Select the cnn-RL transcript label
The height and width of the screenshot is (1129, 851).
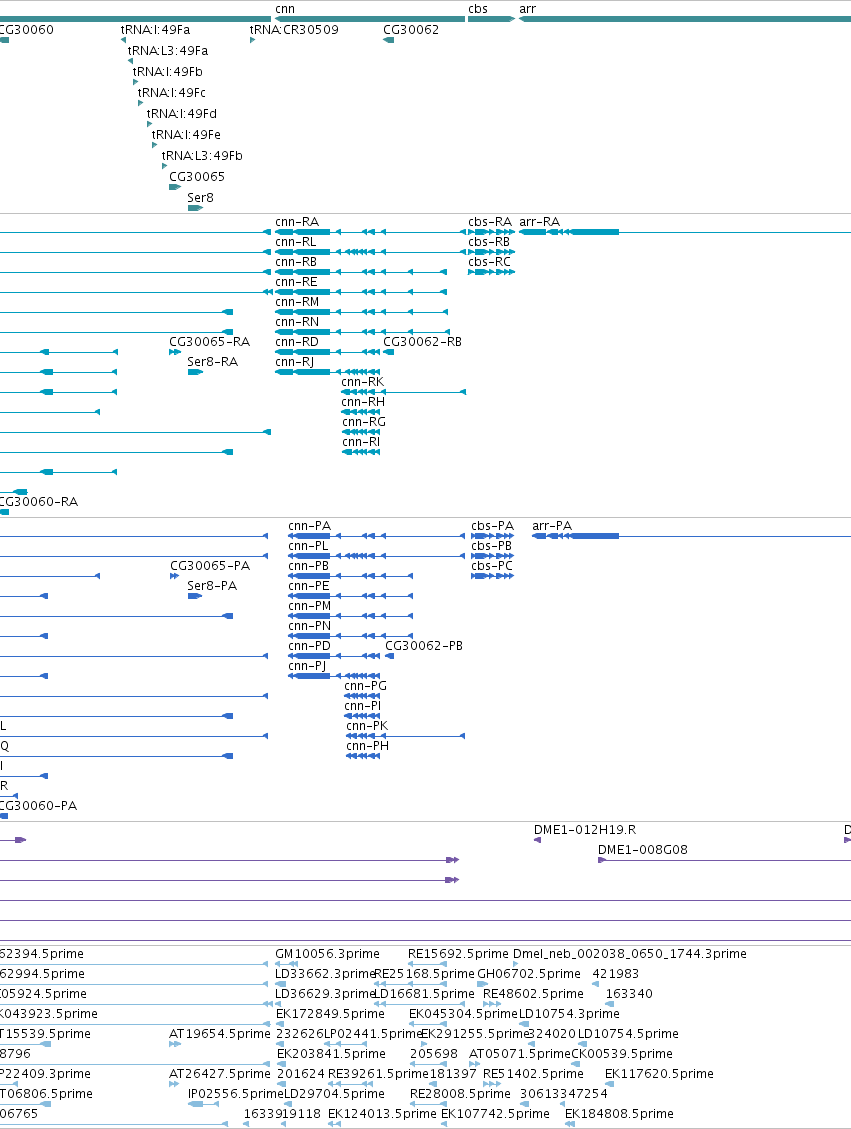point(295,242)
